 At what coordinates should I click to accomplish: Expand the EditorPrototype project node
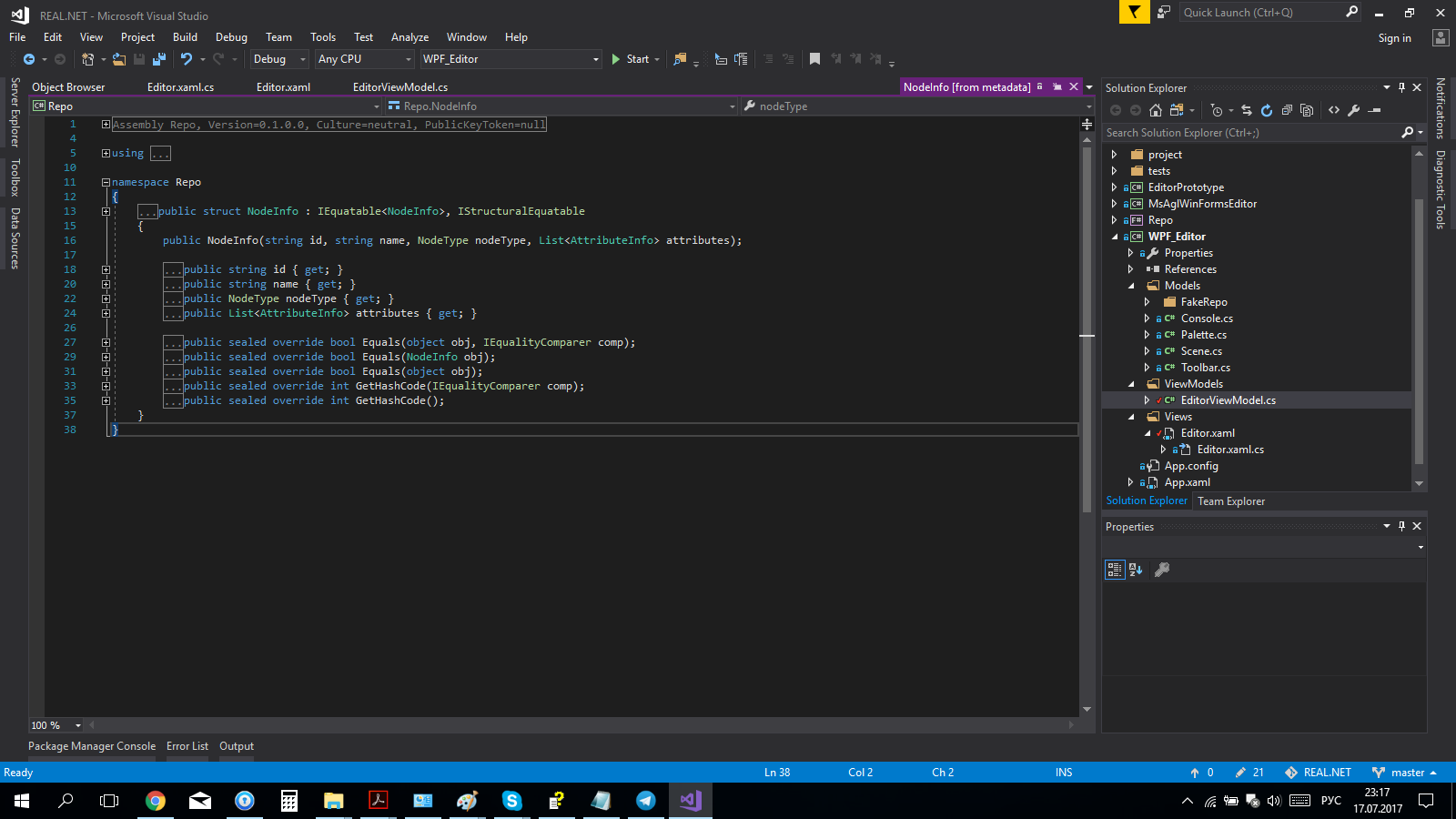[x=1114, y=187]
